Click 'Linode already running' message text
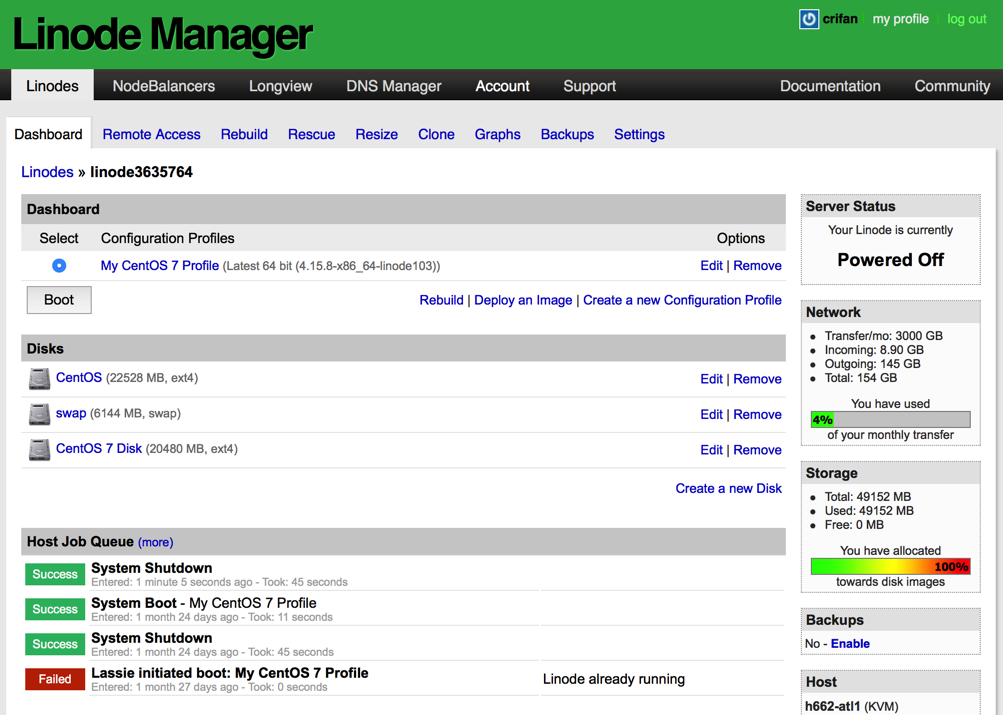 pos(613,679)
